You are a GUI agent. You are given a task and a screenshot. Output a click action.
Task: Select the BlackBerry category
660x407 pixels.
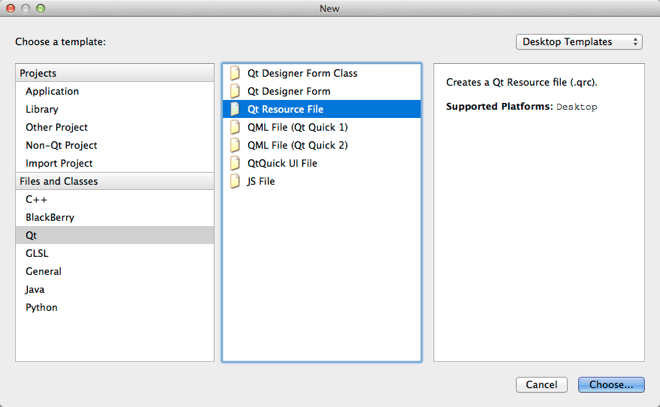tap(50, 217)
